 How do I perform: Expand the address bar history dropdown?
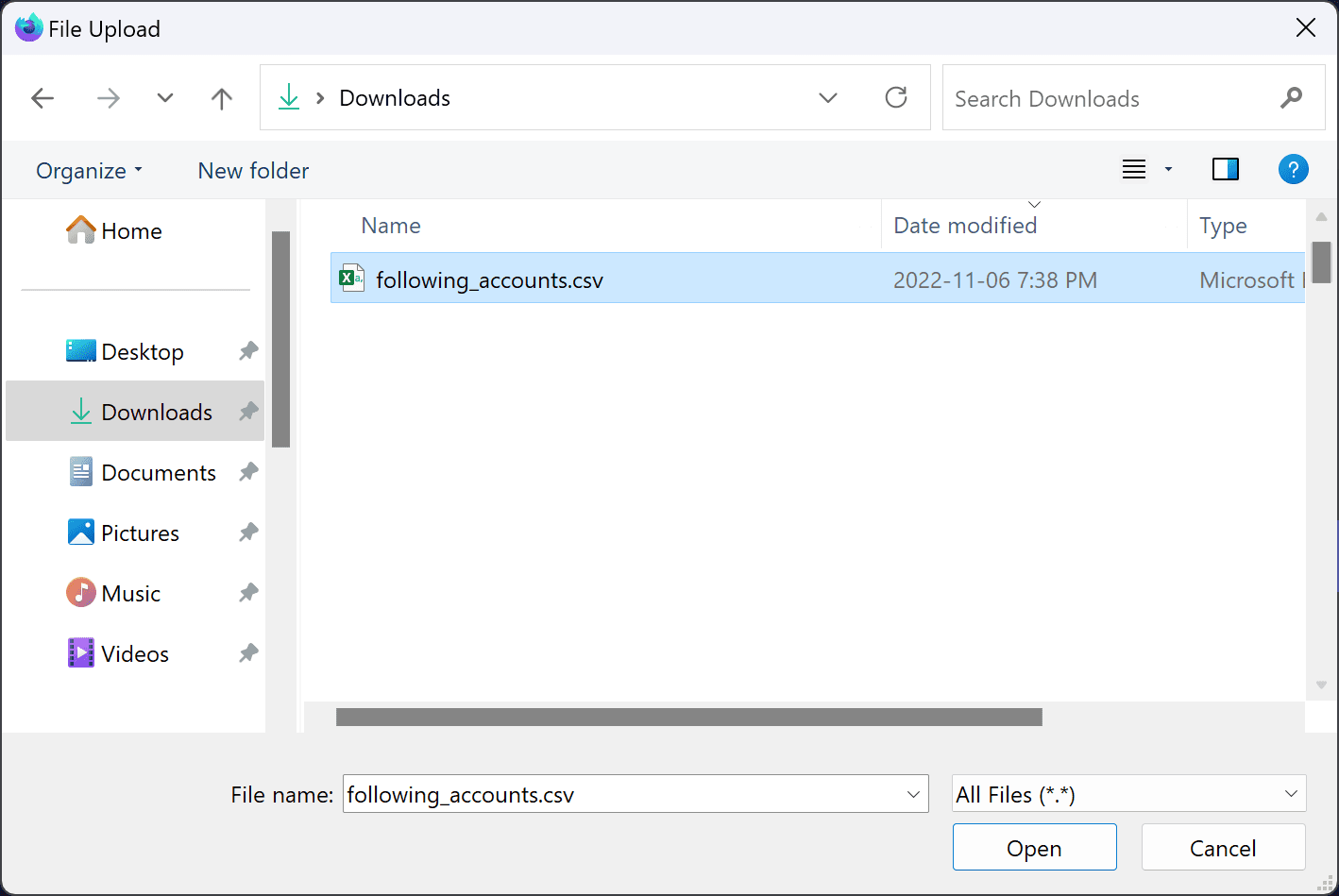point(828,98)
